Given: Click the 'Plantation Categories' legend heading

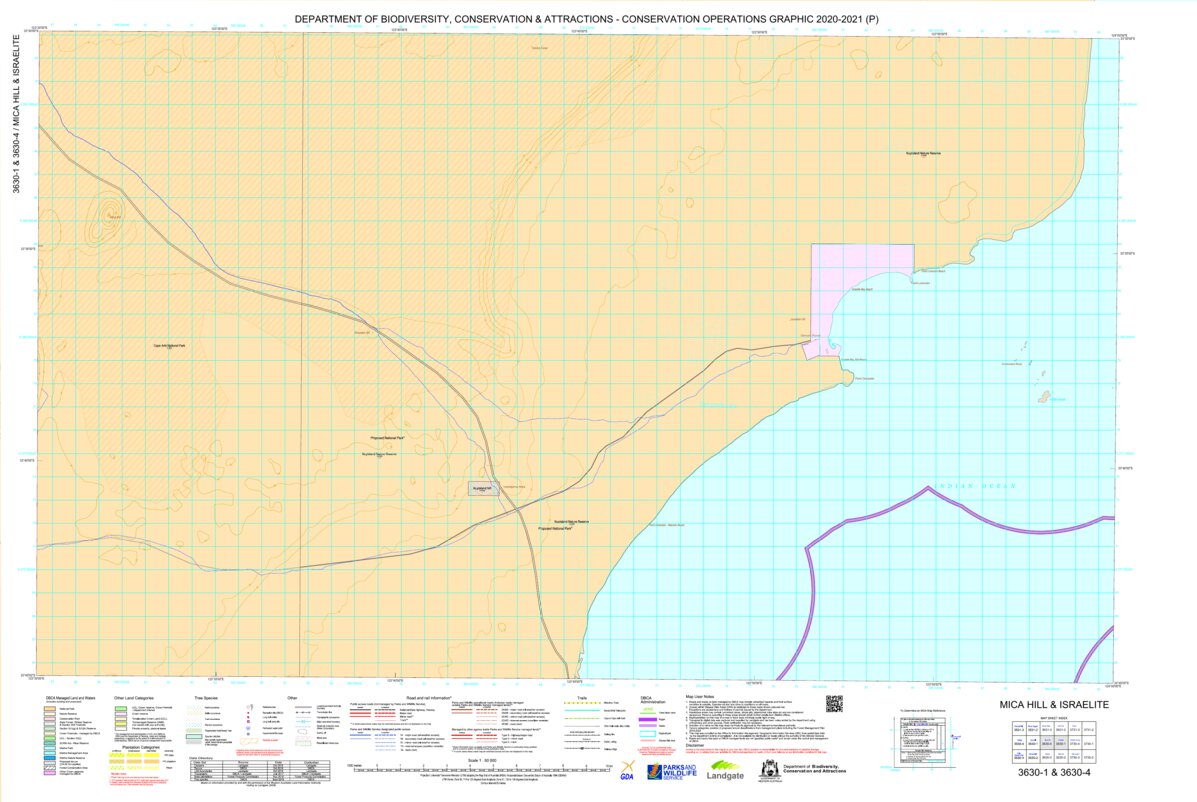Looking at the screenshot, I should [x=140, y=747].
